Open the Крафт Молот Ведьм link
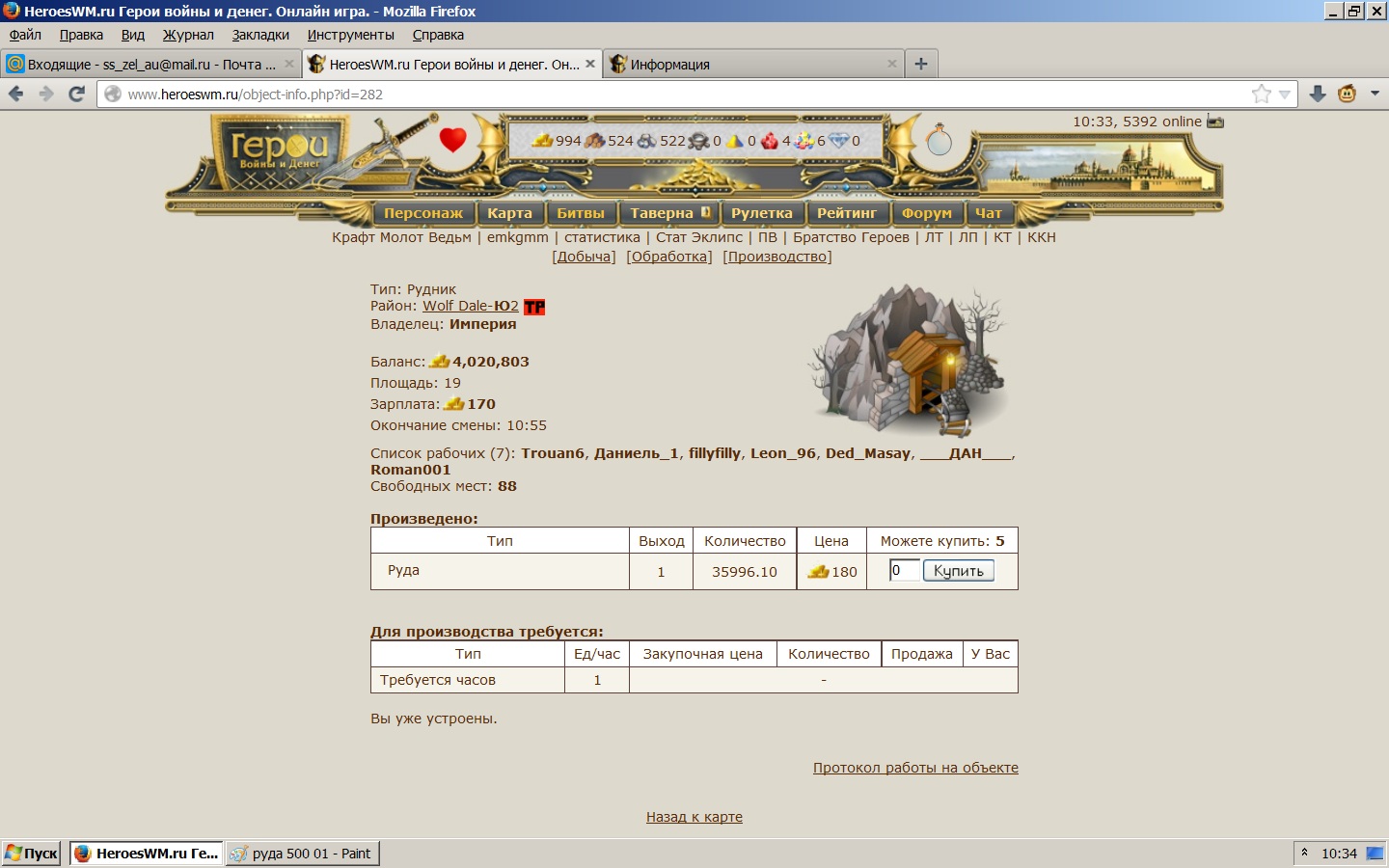 [x=401, y=237]
